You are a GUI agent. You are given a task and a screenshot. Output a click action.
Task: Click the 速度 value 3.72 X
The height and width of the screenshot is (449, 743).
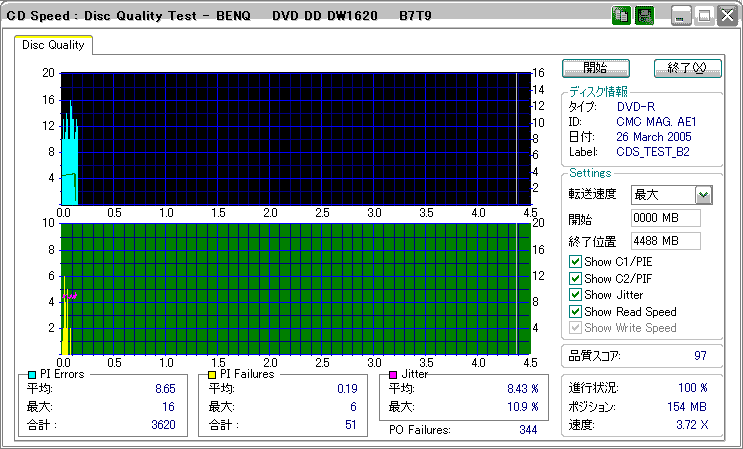click(692, 425)
